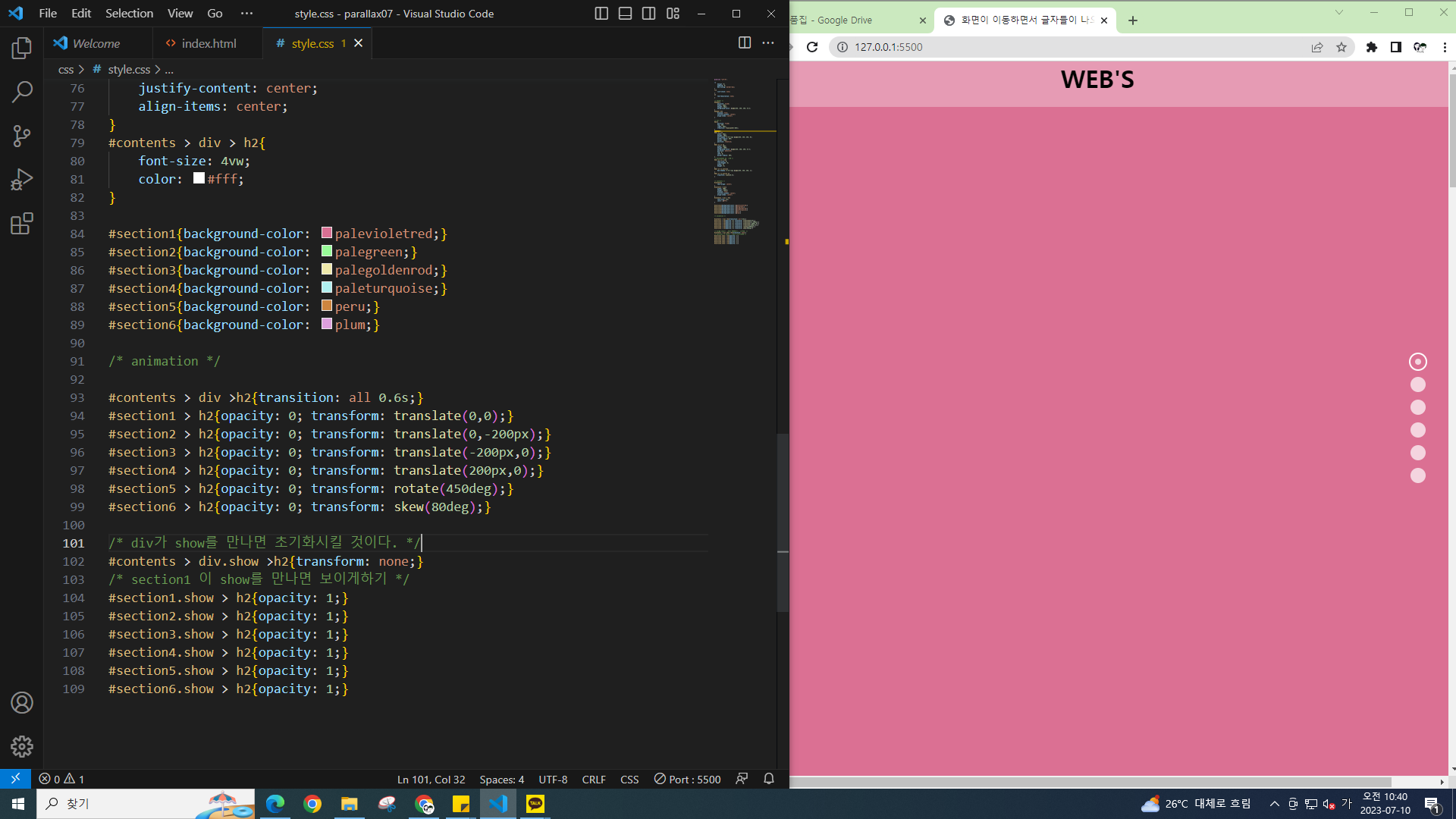Select the second page navigation dot
The height and width of the screenshot is (819, 1456).
pyautogui.click(x=1417, y=384)
